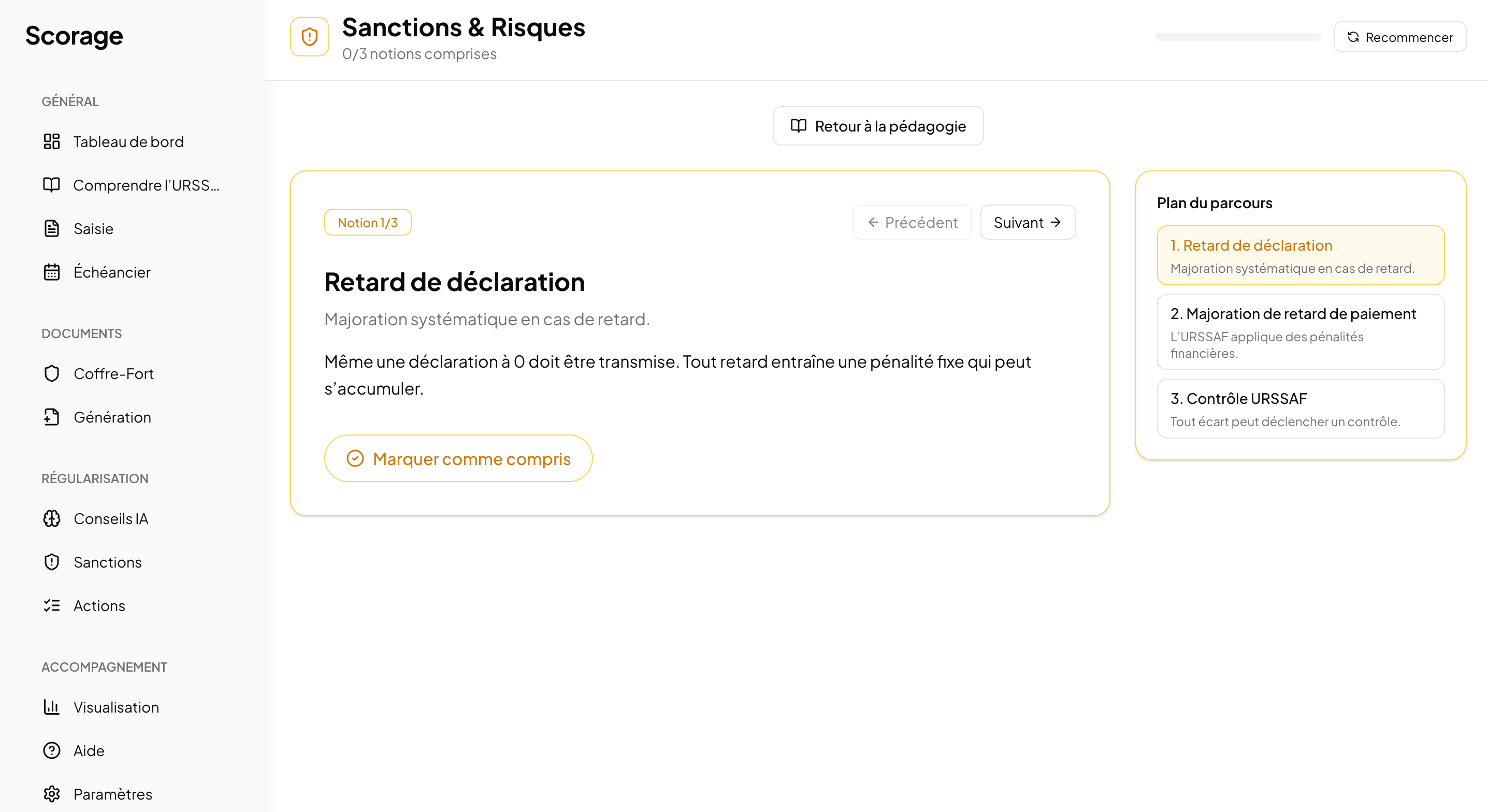This screenshot has height=812, width=1488.
Task: Select the Coffre-Fort shield icon
Action: tap(52, 374)
